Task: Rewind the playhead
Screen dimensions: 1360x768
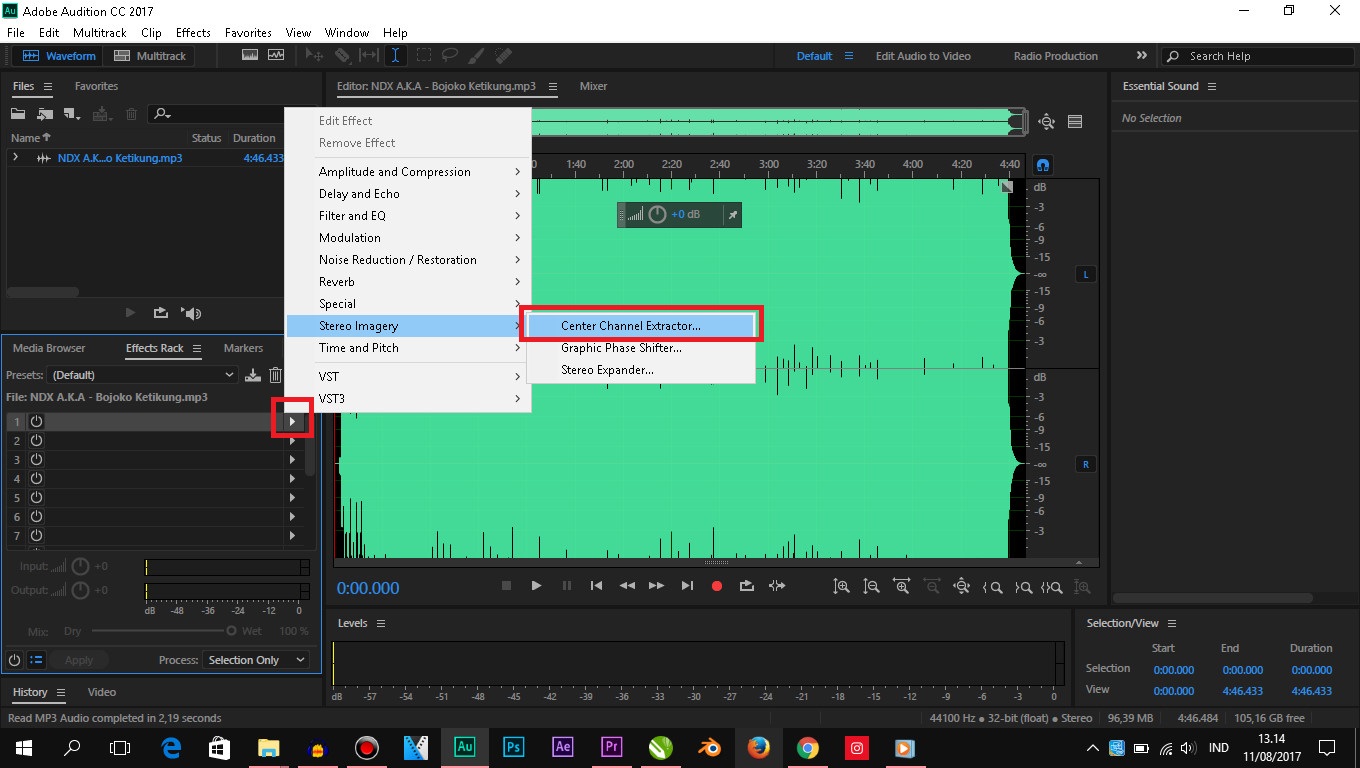Action: [x=627, y=586]
